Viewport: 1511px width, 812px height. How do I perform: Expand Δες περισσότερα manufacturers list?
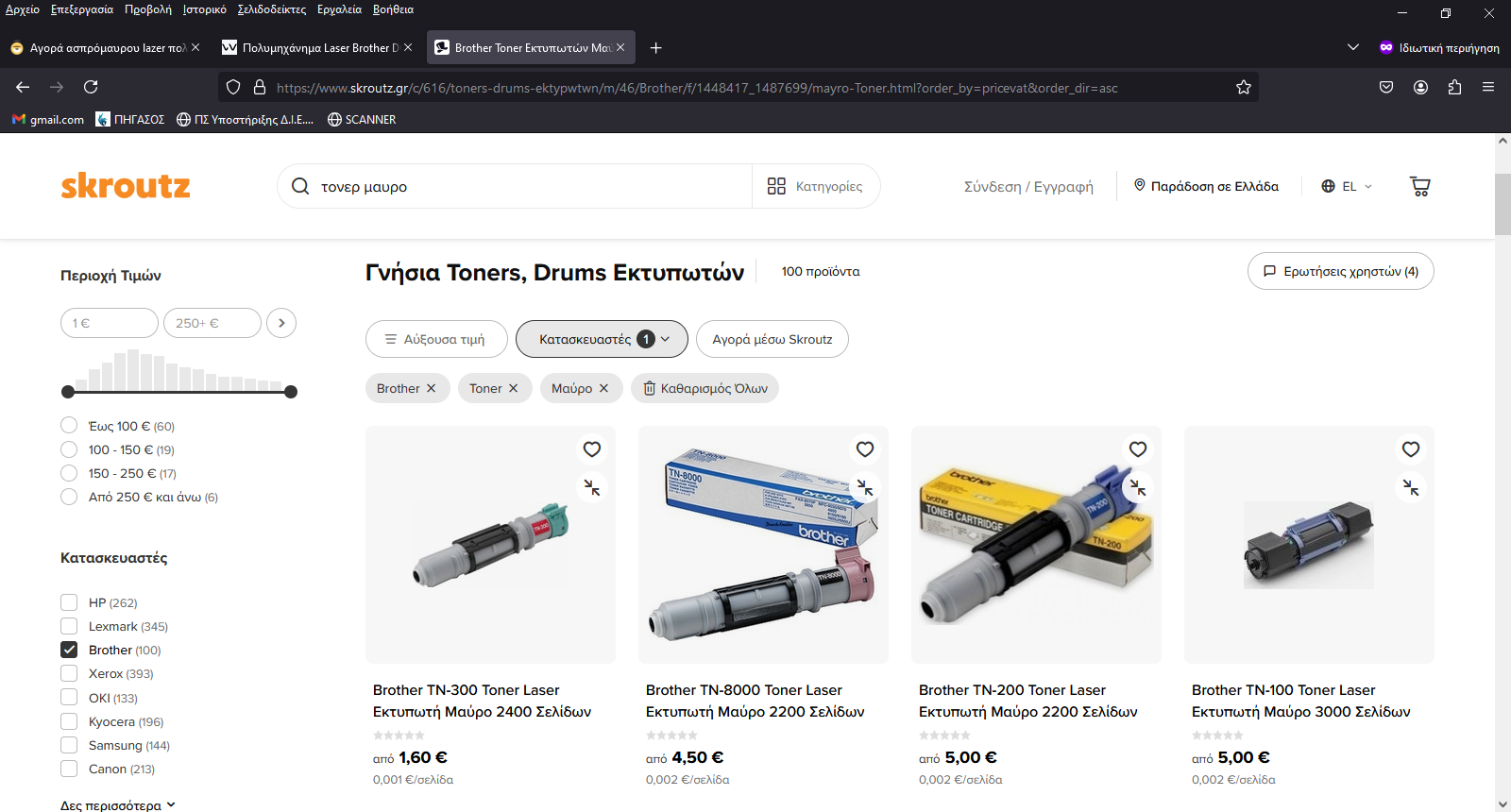pos(118,805)
